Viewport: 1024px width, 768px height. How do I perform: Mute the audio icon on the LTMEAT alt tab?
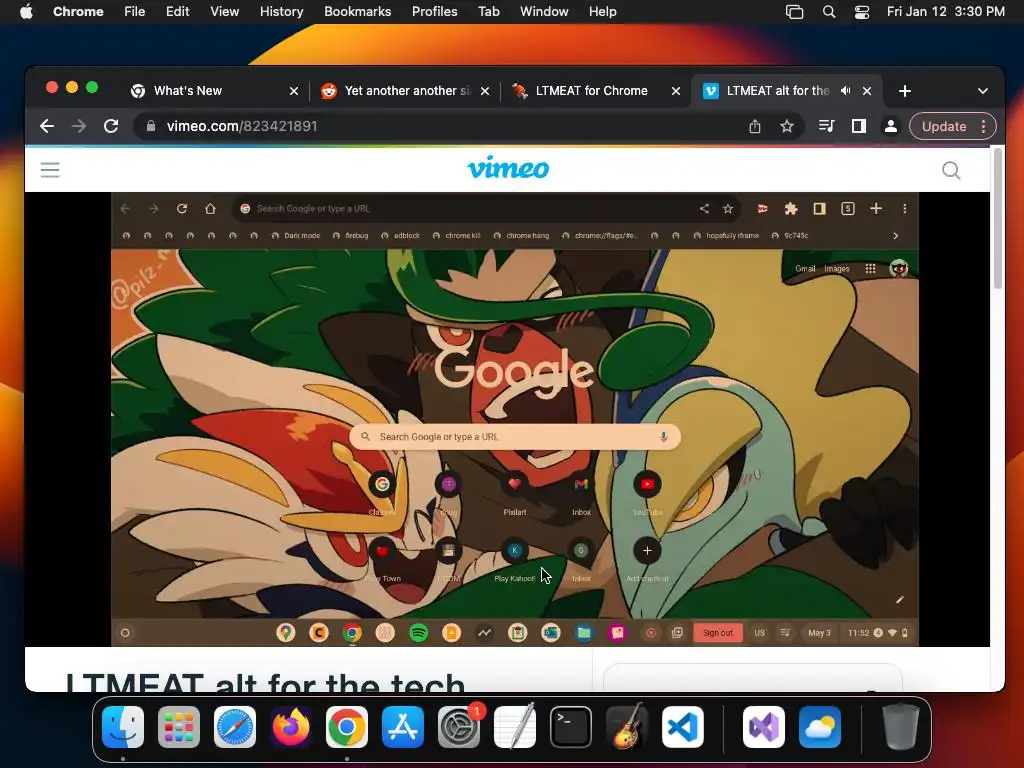click(846, 91)
